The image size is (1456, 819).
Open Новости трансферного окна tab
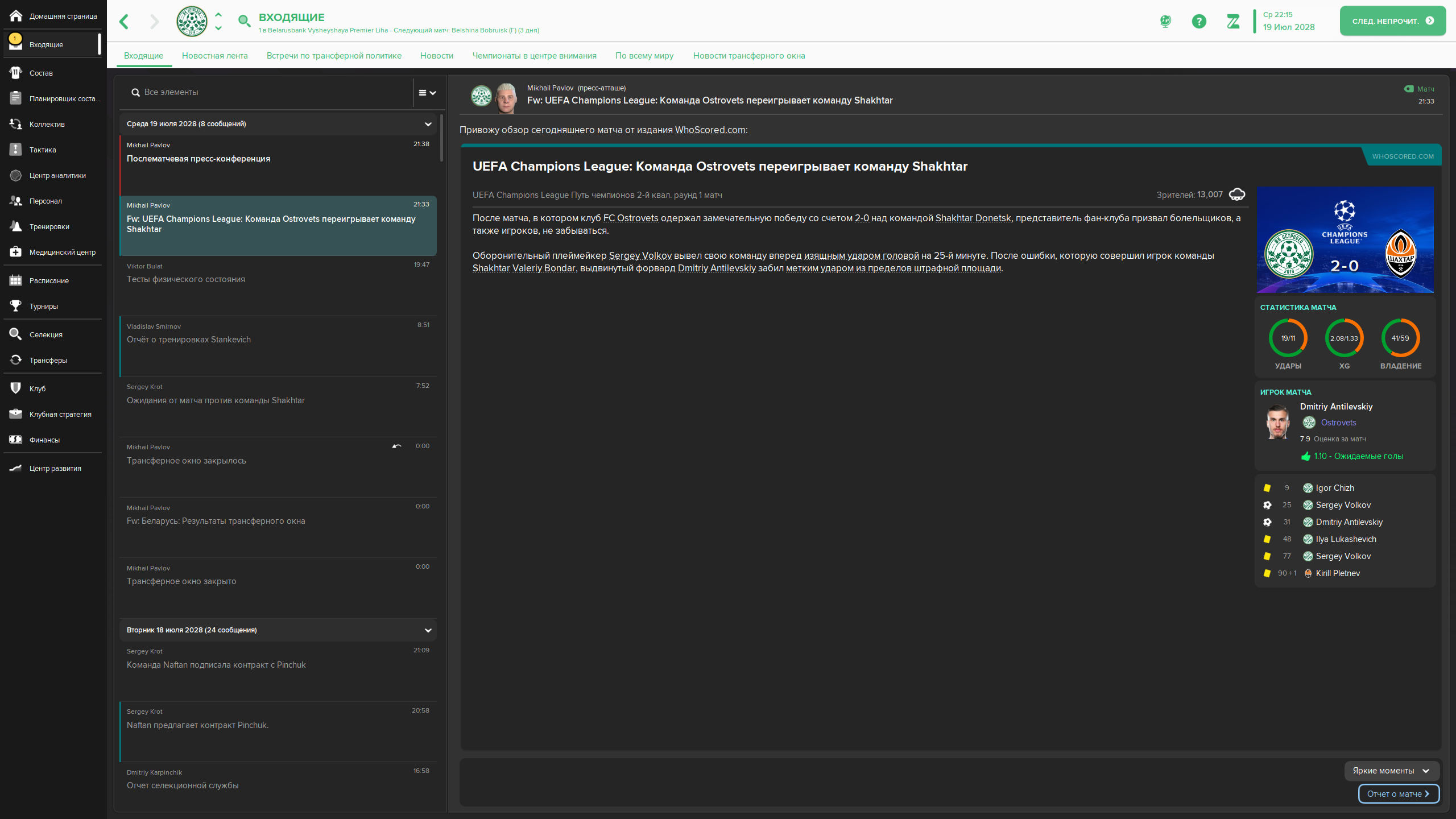pyautogui.click(x=749, y=56)
